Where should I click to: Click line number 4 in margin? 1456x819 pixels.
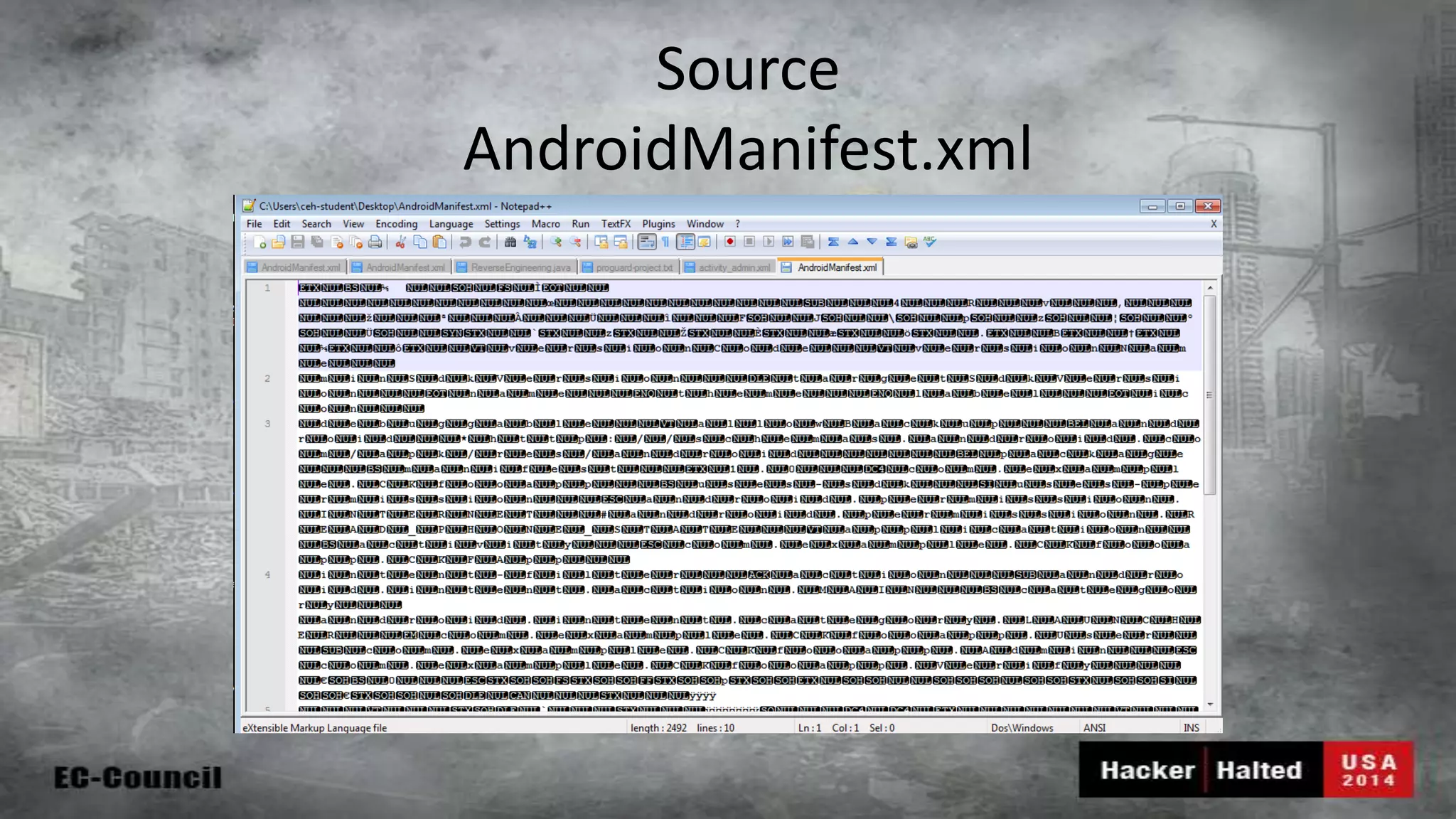click(267, 574)
